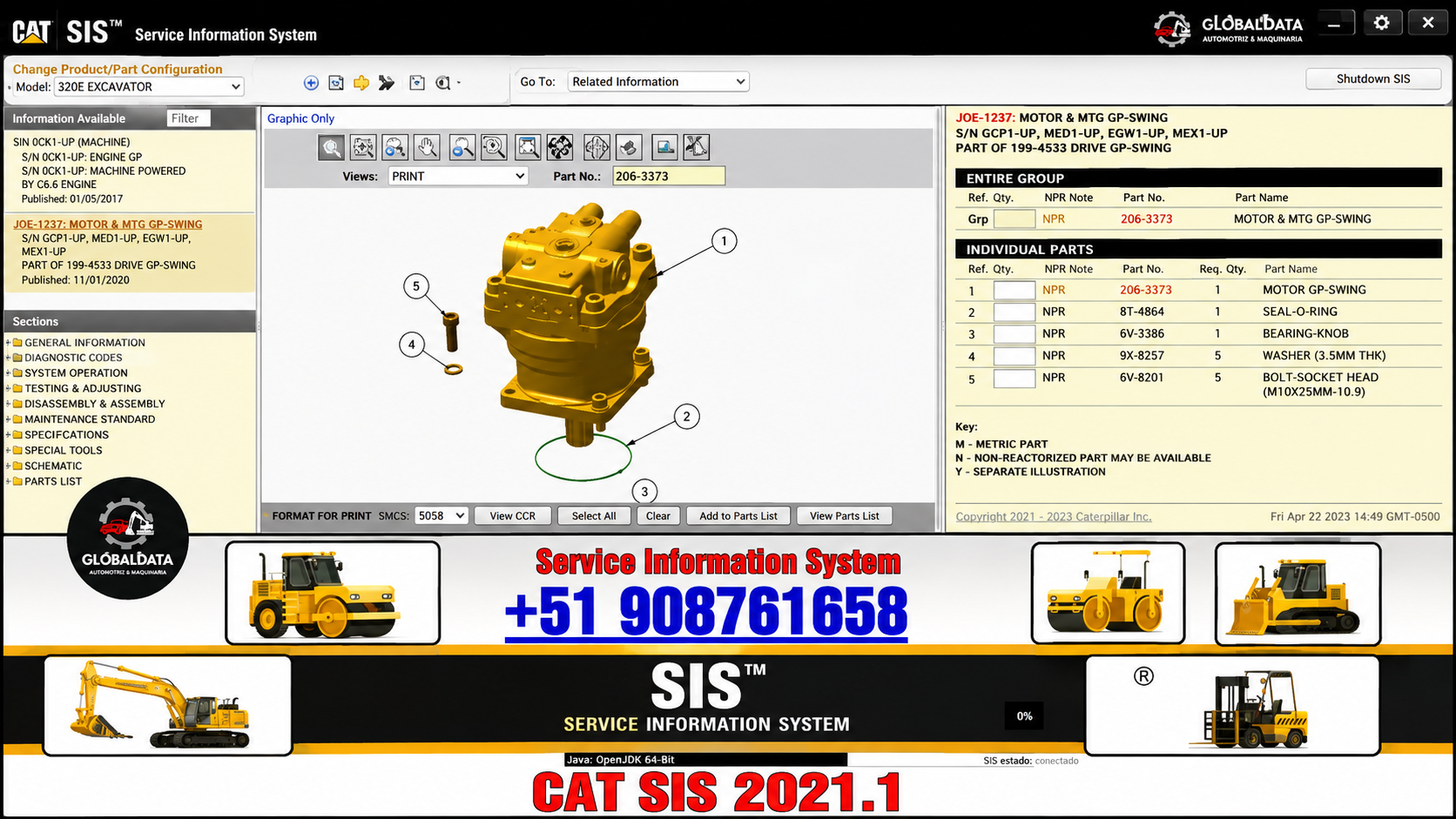Click the blue plus icon in top toolbar

click(311, 83)
